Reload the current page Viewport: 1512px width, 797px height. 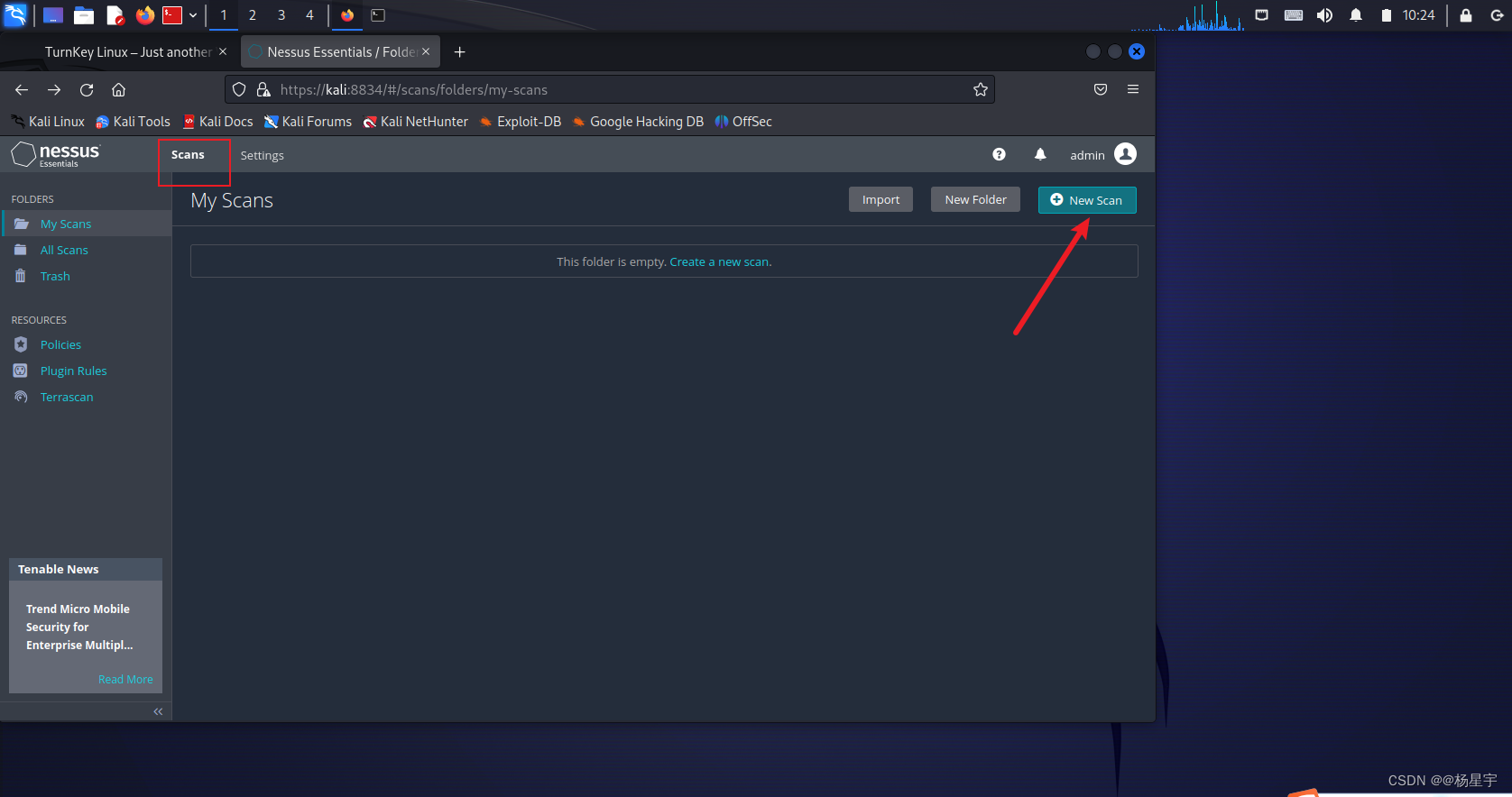[x=87, y=89]
